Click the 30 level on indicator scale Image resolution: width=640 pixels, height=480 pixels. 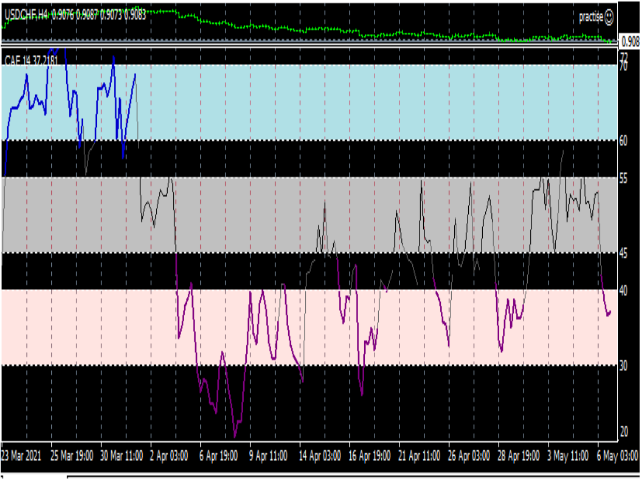pos(623,366)
